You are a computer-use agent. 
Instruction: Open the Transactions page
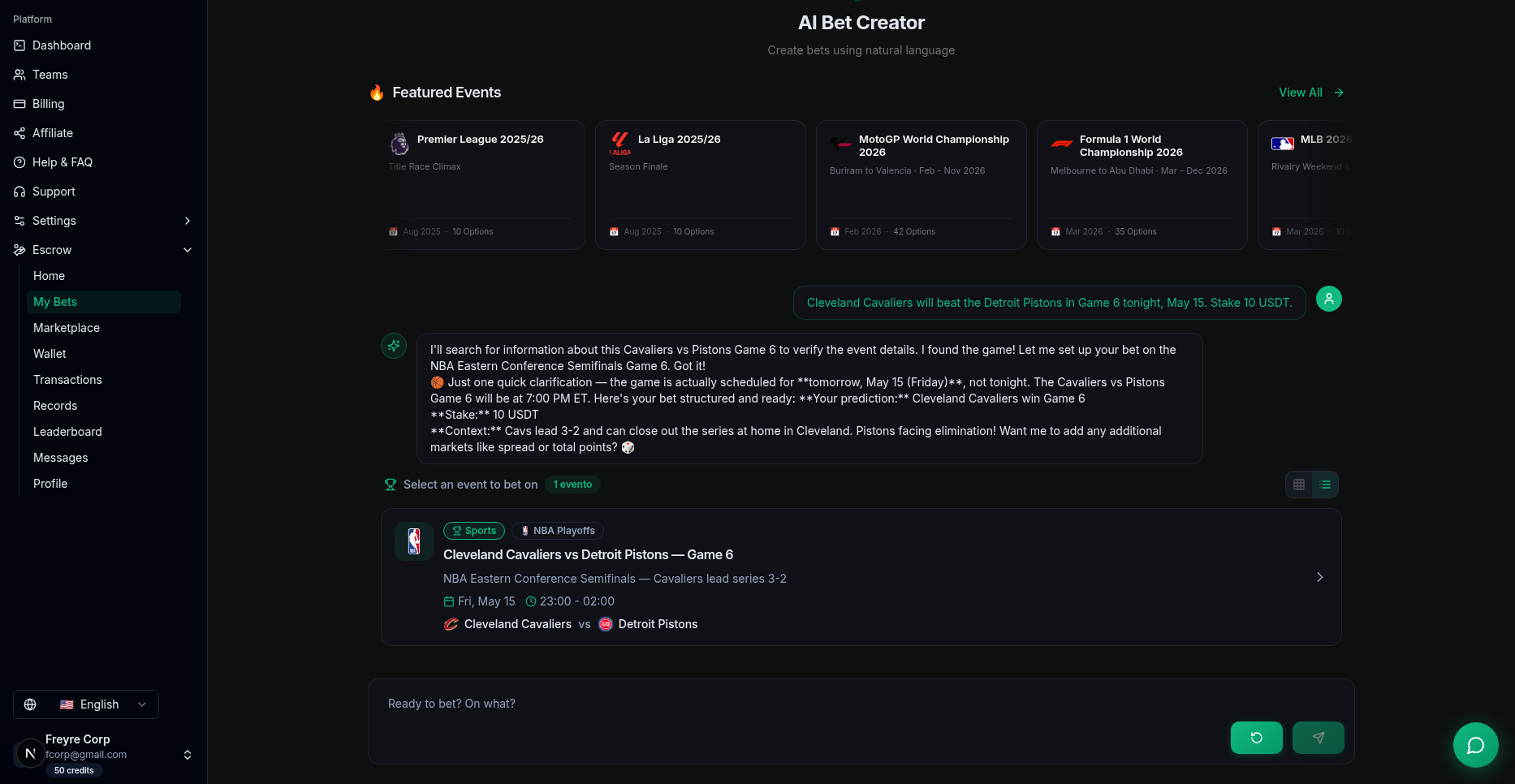coord(104,380)
